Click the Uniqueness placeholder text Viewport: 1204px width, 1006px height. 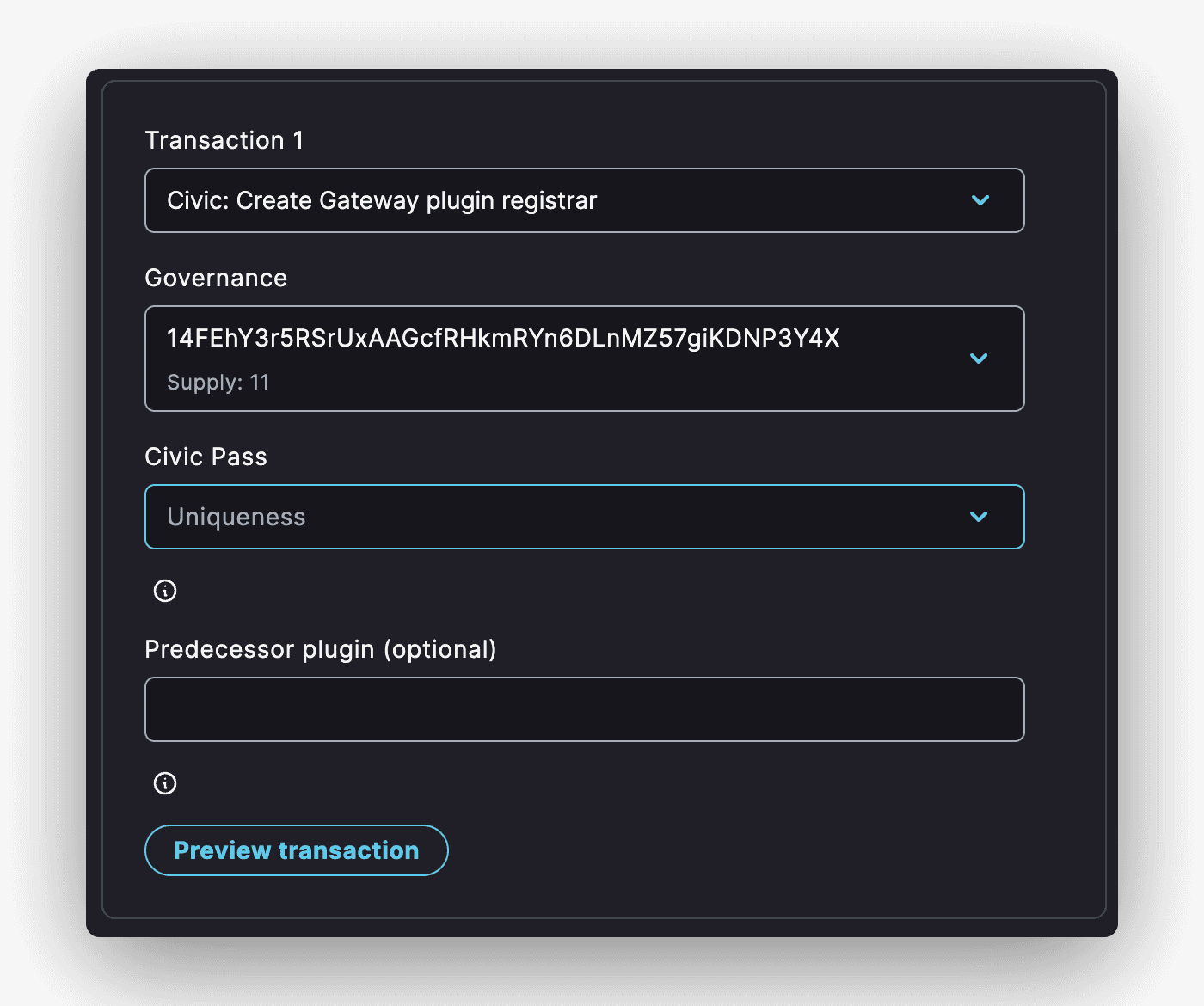[x=236, y=517]
